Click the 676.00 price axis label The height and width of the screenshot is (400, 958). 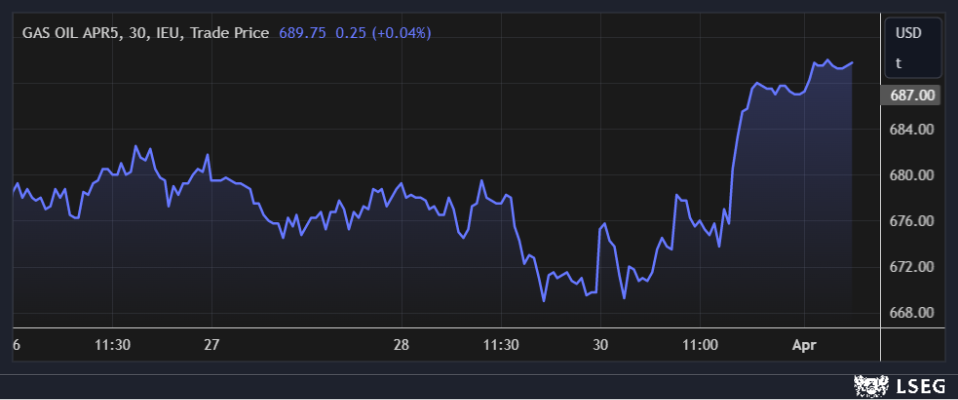[x=911, y=221]
